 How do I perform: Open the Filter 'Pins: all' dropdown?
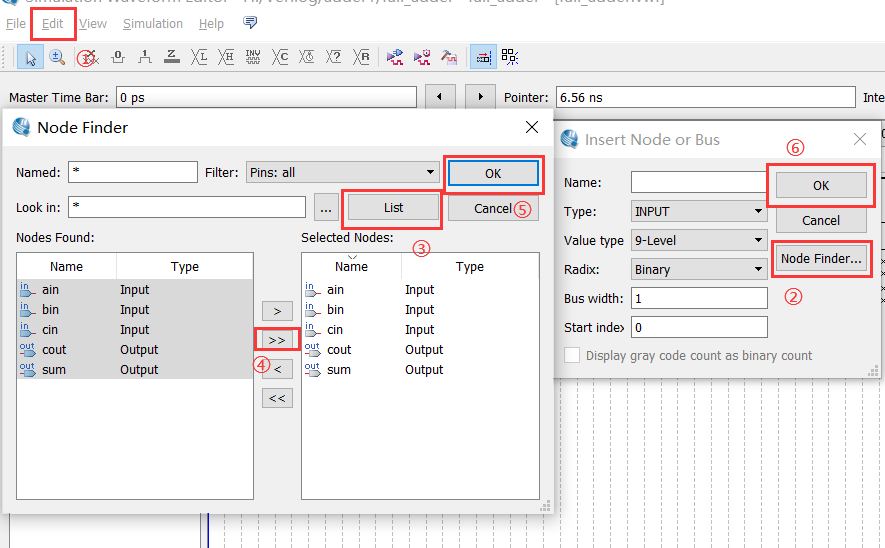[343, 172]
